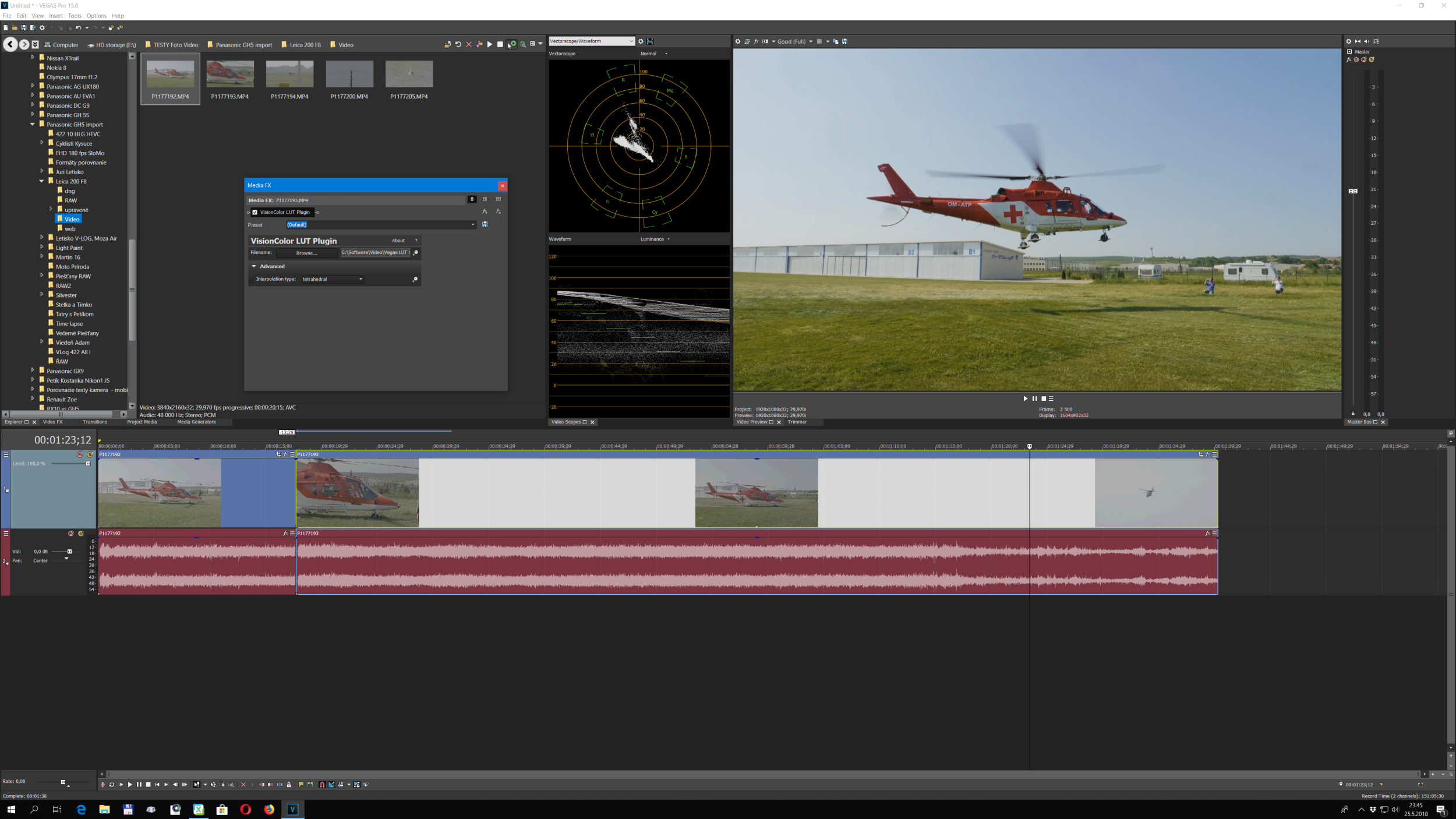
Task: Click the record microphone icon
Action: point(103,785)
